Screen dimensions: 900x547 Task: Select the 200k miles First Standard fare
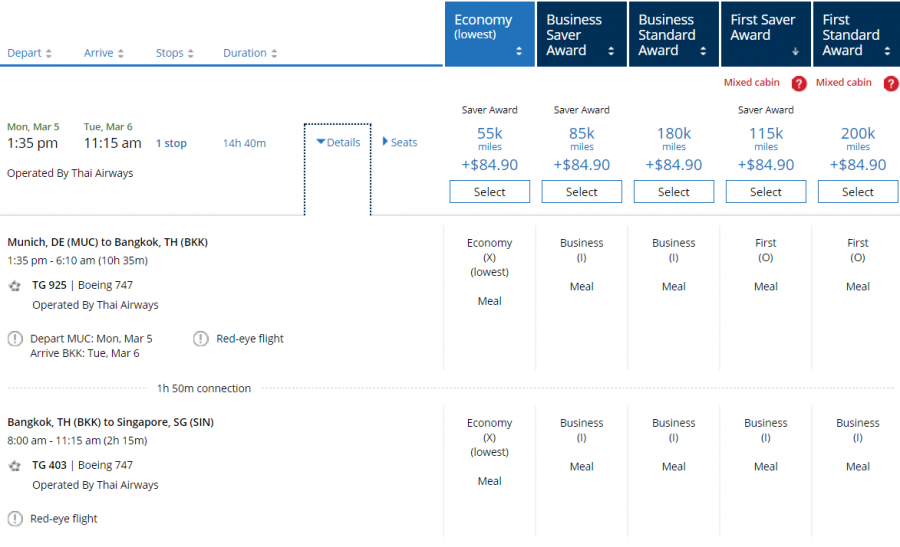point(857,192)
